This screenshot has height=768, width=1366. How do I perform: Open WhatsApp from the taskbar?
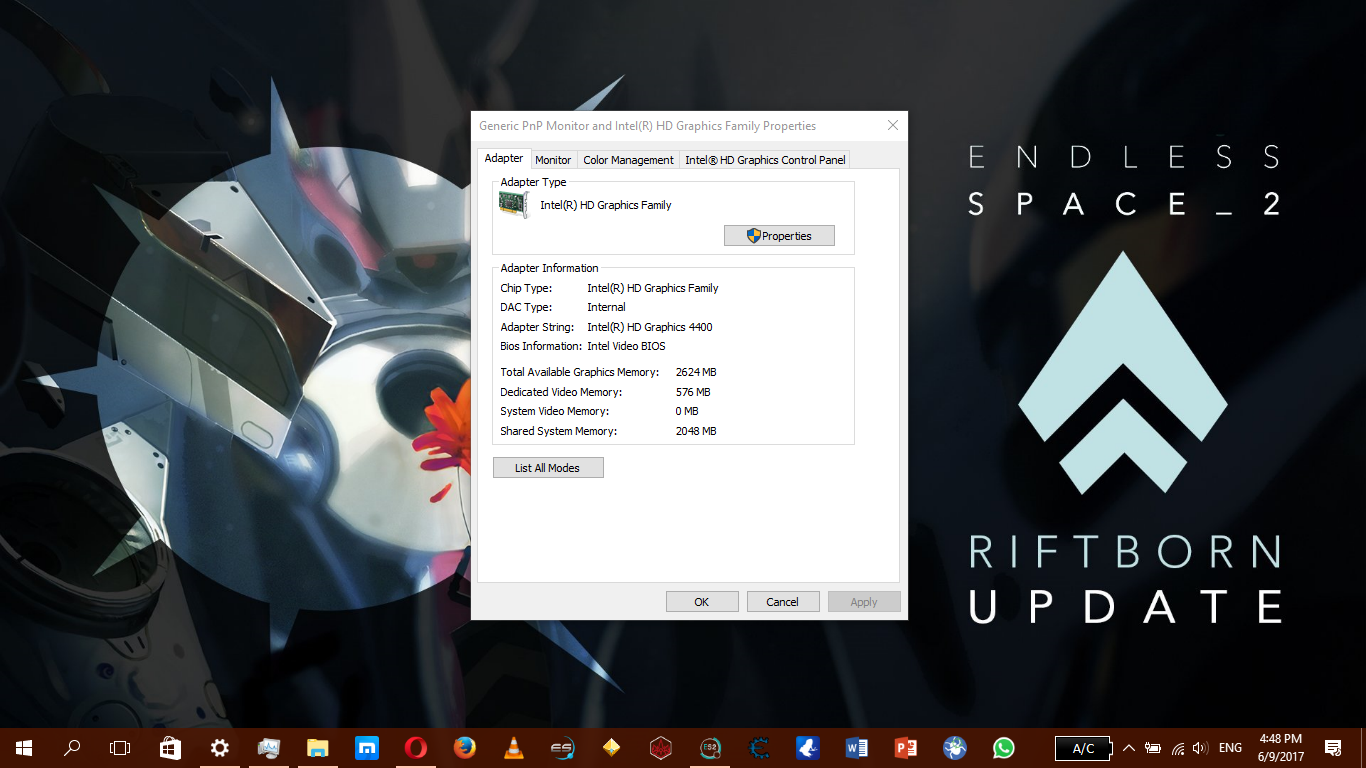(1004, 748)
